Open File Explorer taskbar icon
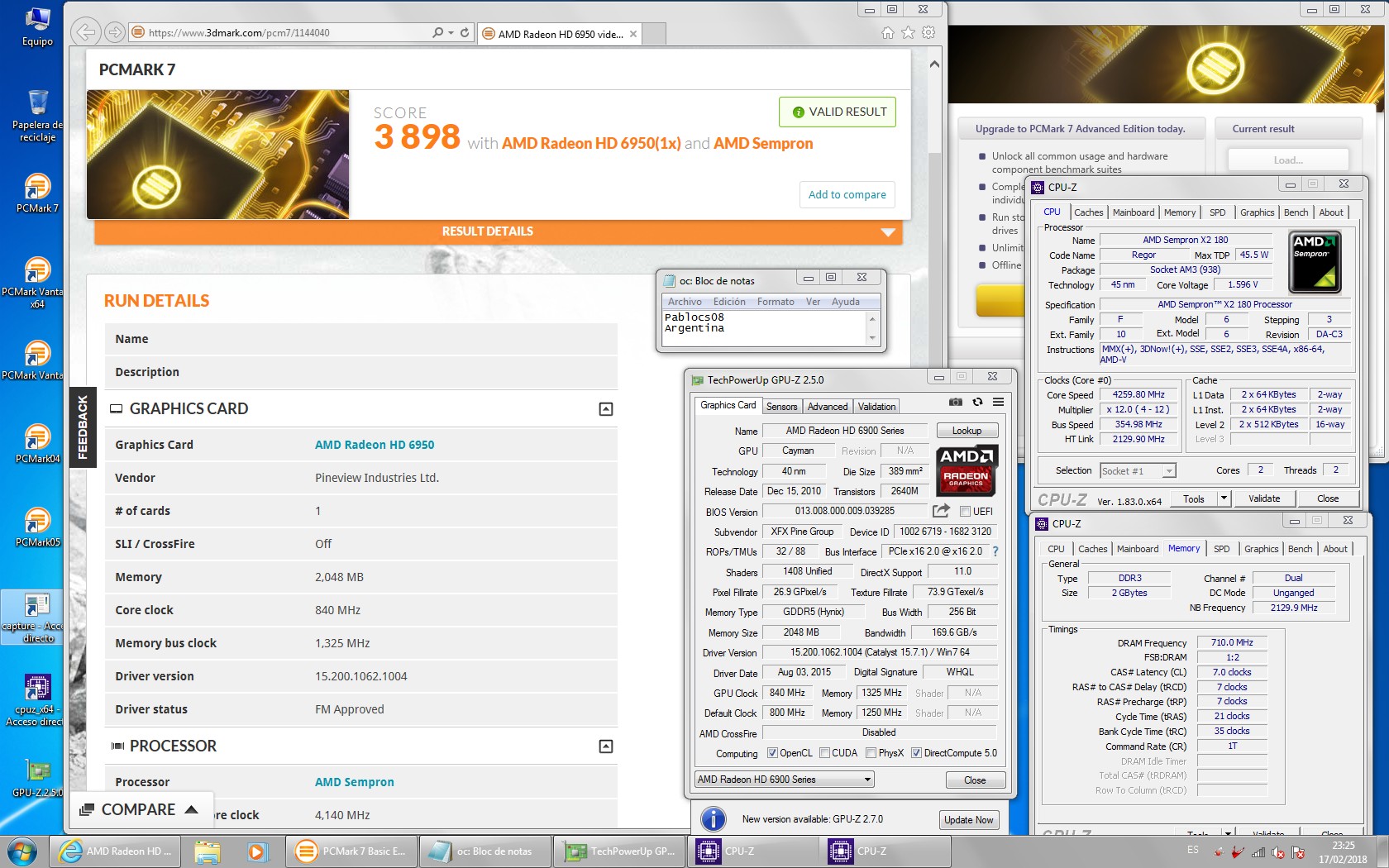The image size is (1389, 868). coord(208,851)
